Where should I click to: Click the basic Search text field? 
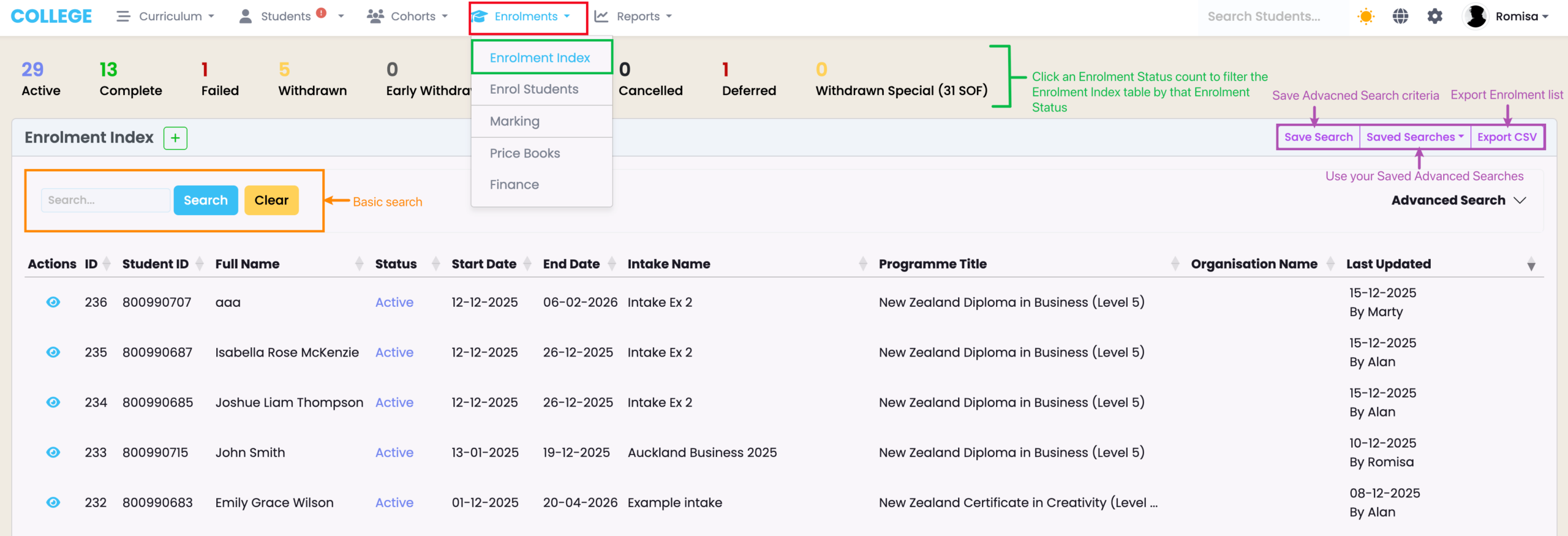click(x=105, y=200)
